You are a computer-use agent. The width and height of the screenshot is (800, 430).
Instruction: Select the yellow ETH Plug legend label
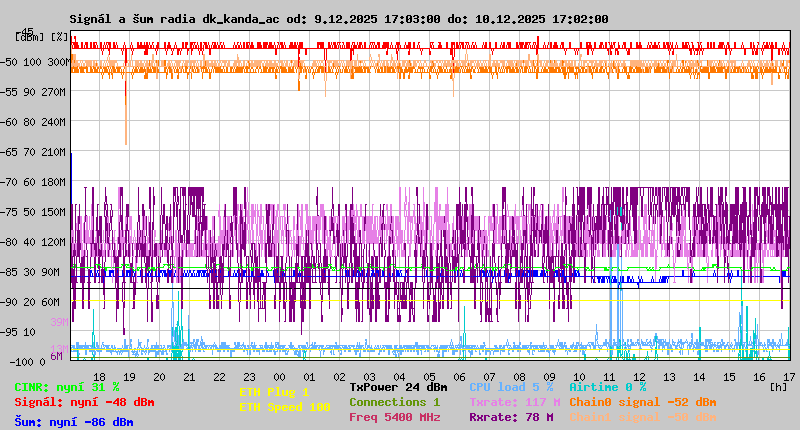pyautogui.click(x=274, y=392)
